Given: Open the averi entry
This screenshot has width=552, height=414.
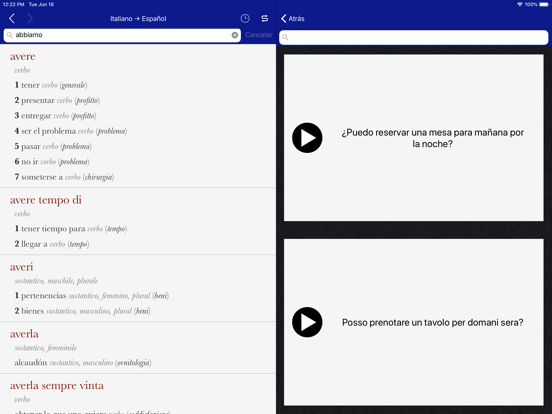Looking at the screenshot, I should [21, 267].
